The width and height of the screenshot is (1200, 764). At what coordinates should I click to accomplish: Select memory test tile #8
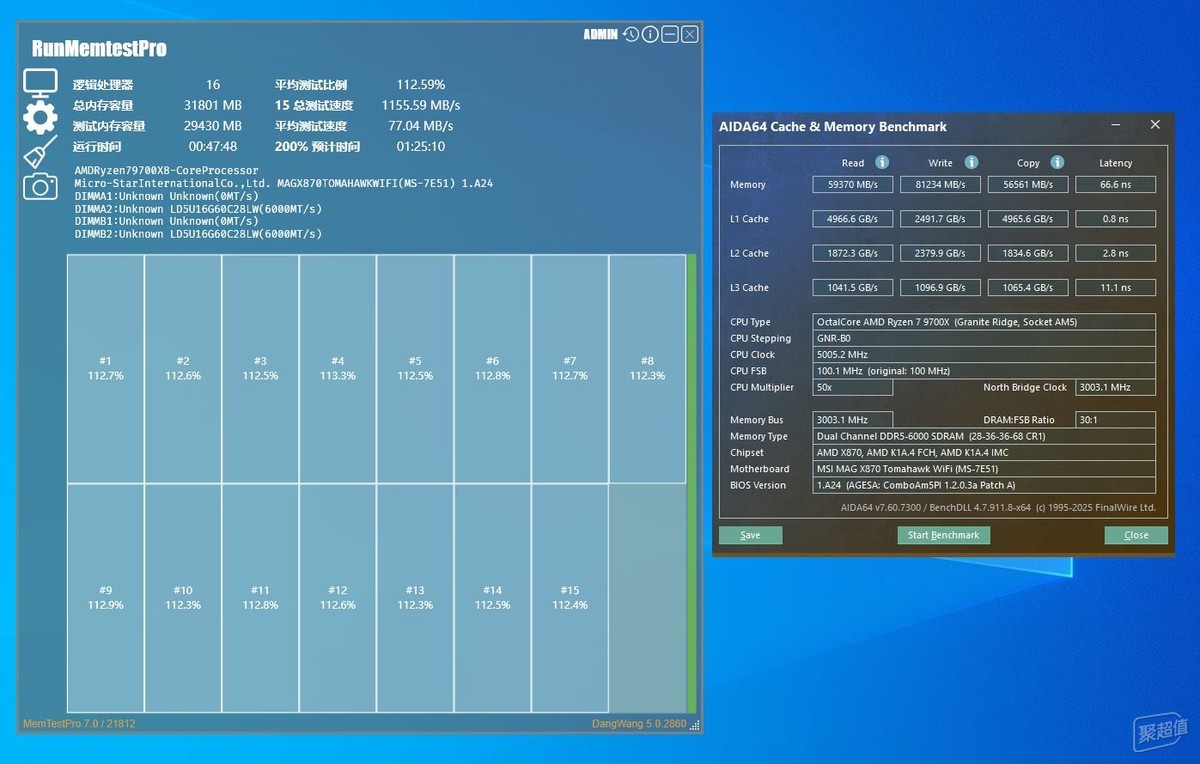647,369
